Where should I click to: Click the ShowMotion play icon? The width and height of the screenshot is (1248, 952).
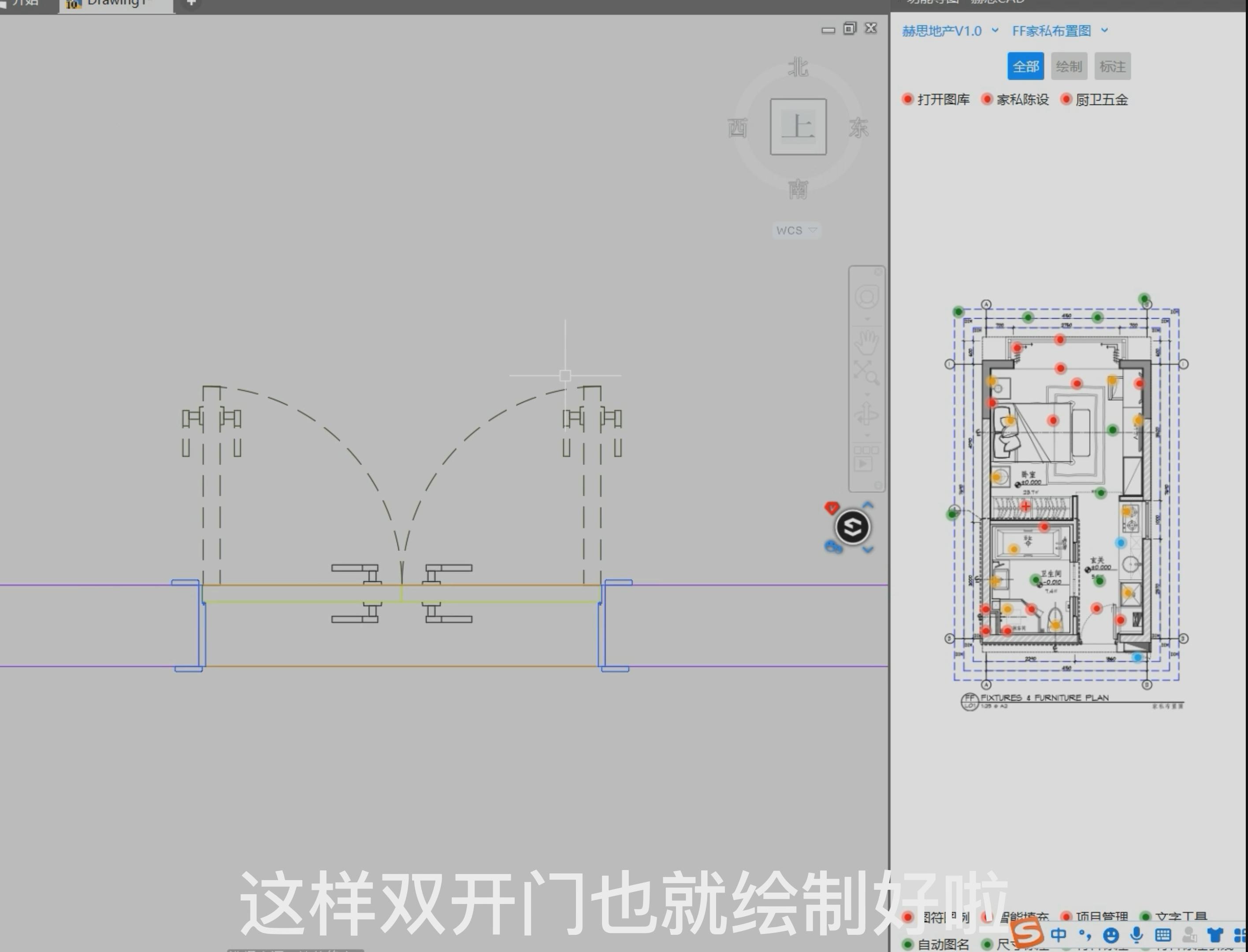coord(863,464)
